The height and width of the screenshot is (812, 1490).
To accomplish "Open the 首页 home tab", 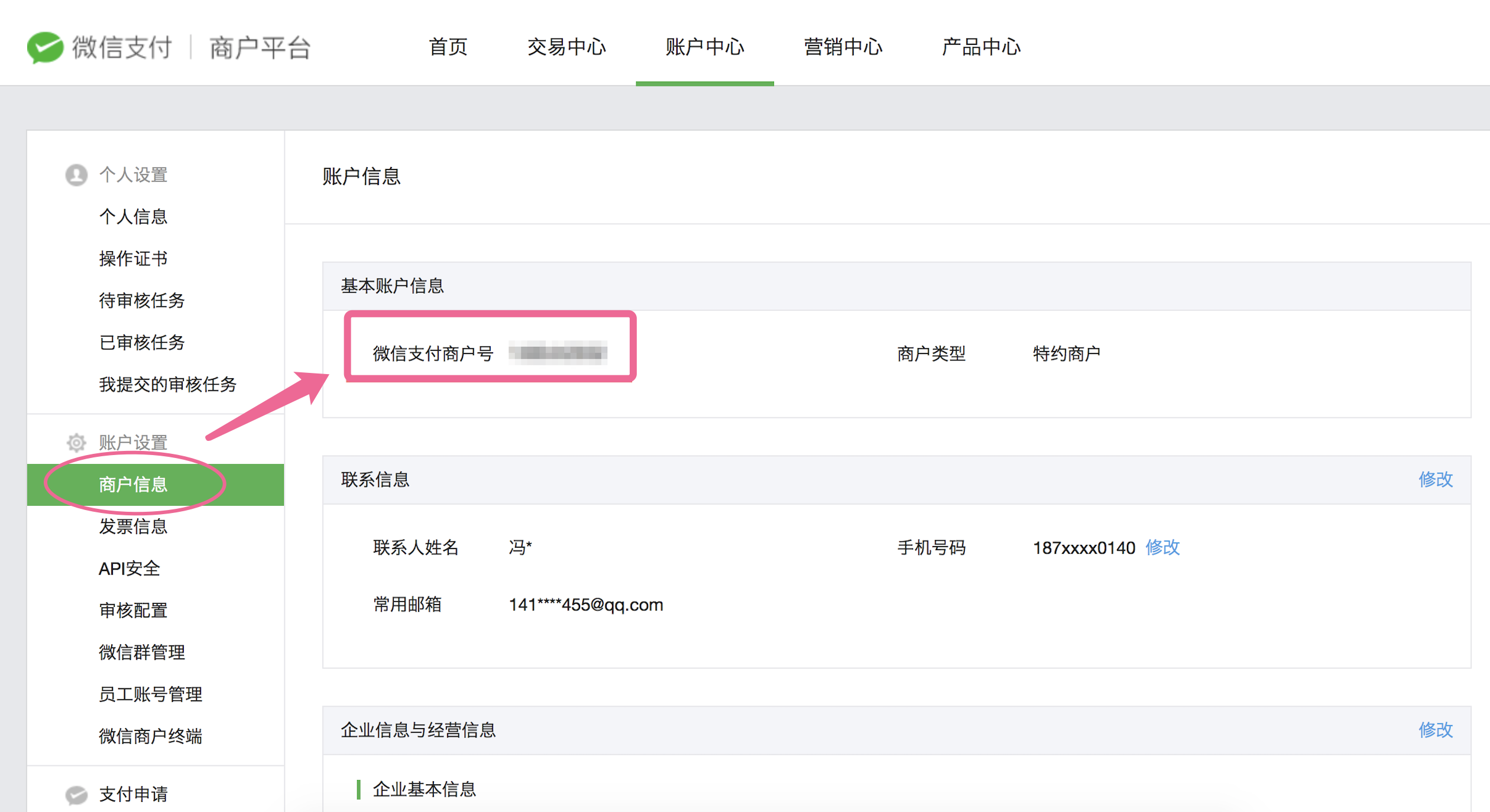I will click(x=448, y=47).
